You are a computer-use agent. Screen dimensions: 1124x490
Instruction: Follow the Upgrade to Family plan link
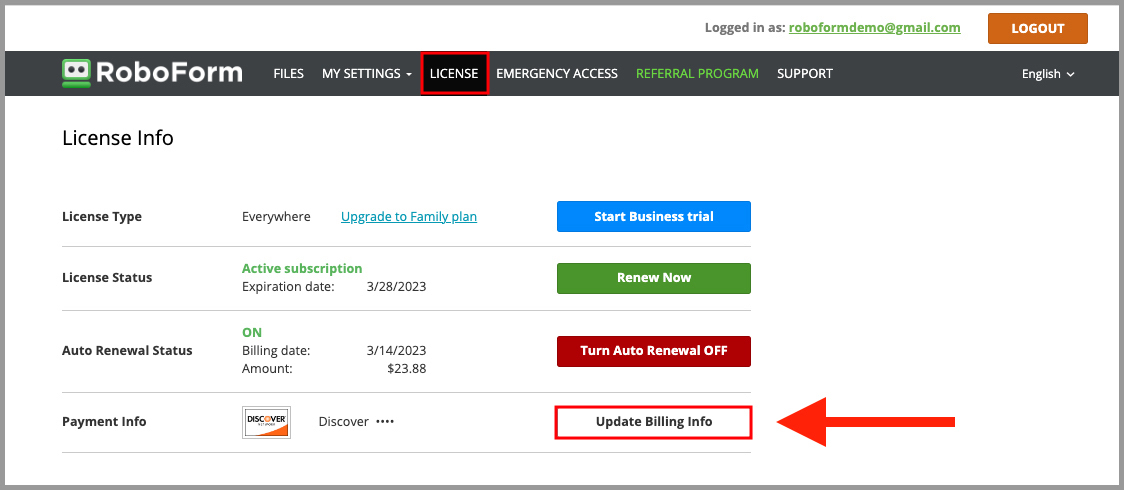[409, 216]
